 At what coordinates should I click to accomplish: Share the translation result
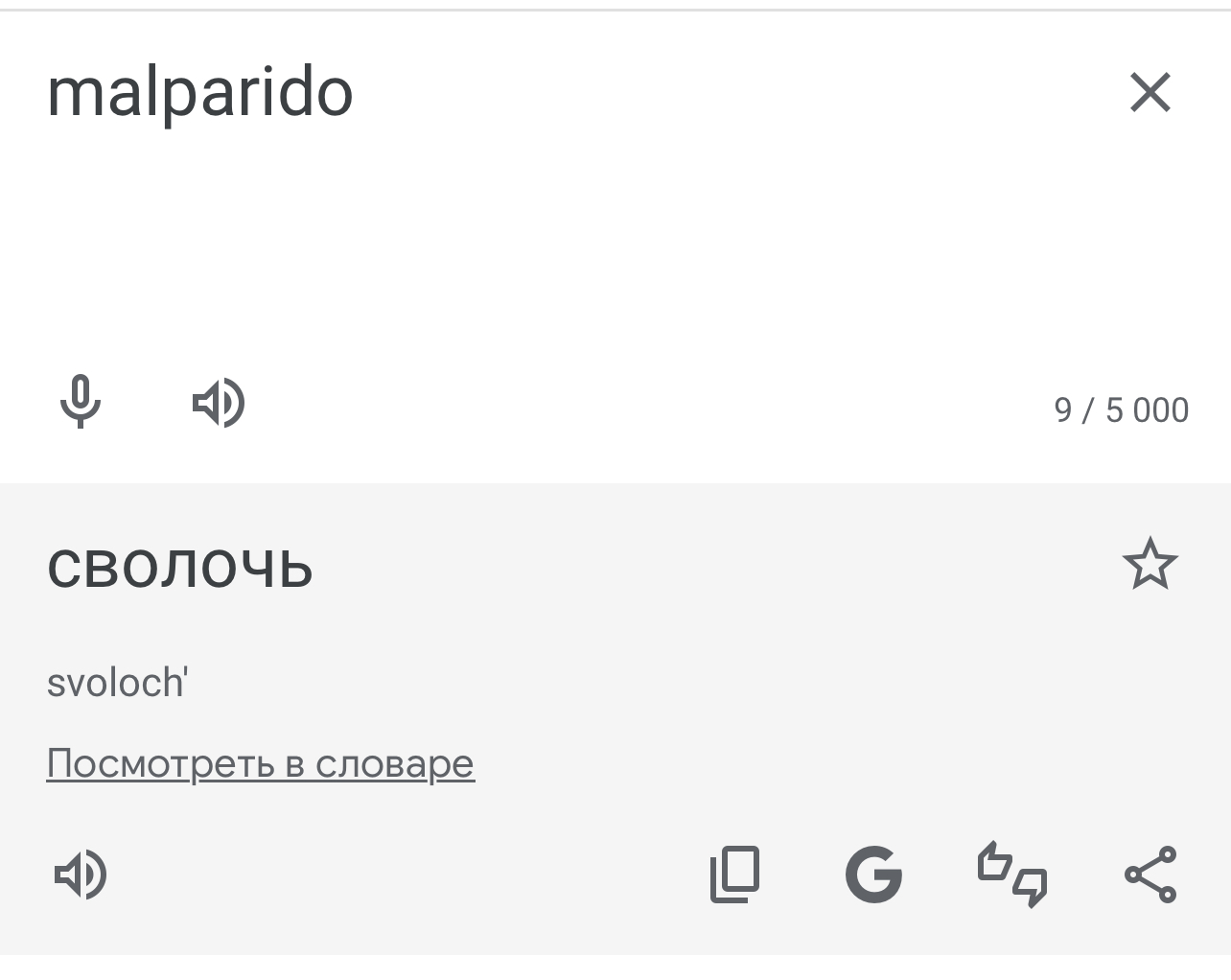(x=1150, y=875)
